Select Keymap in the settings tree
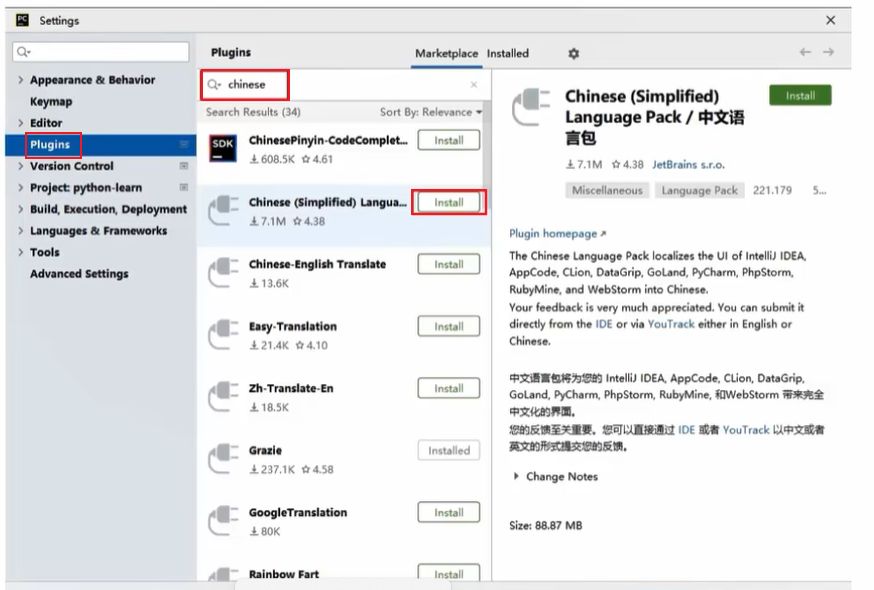This screenshot has height=590, width=874. [51, 102]
